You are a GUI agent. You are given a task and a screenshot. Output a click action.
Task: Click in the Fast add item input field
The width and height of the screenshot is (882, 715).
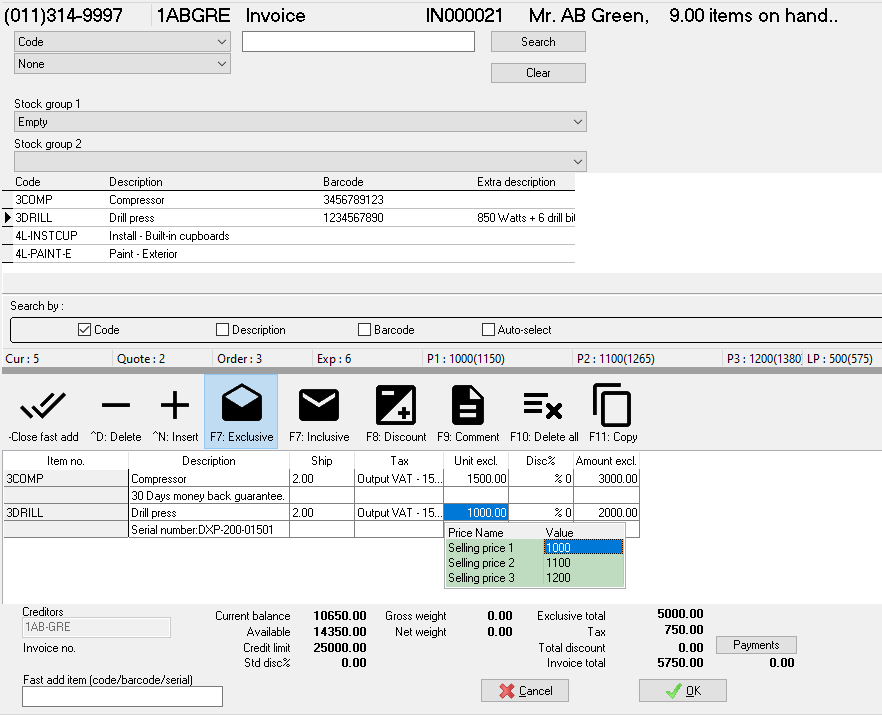coord(122,696)
